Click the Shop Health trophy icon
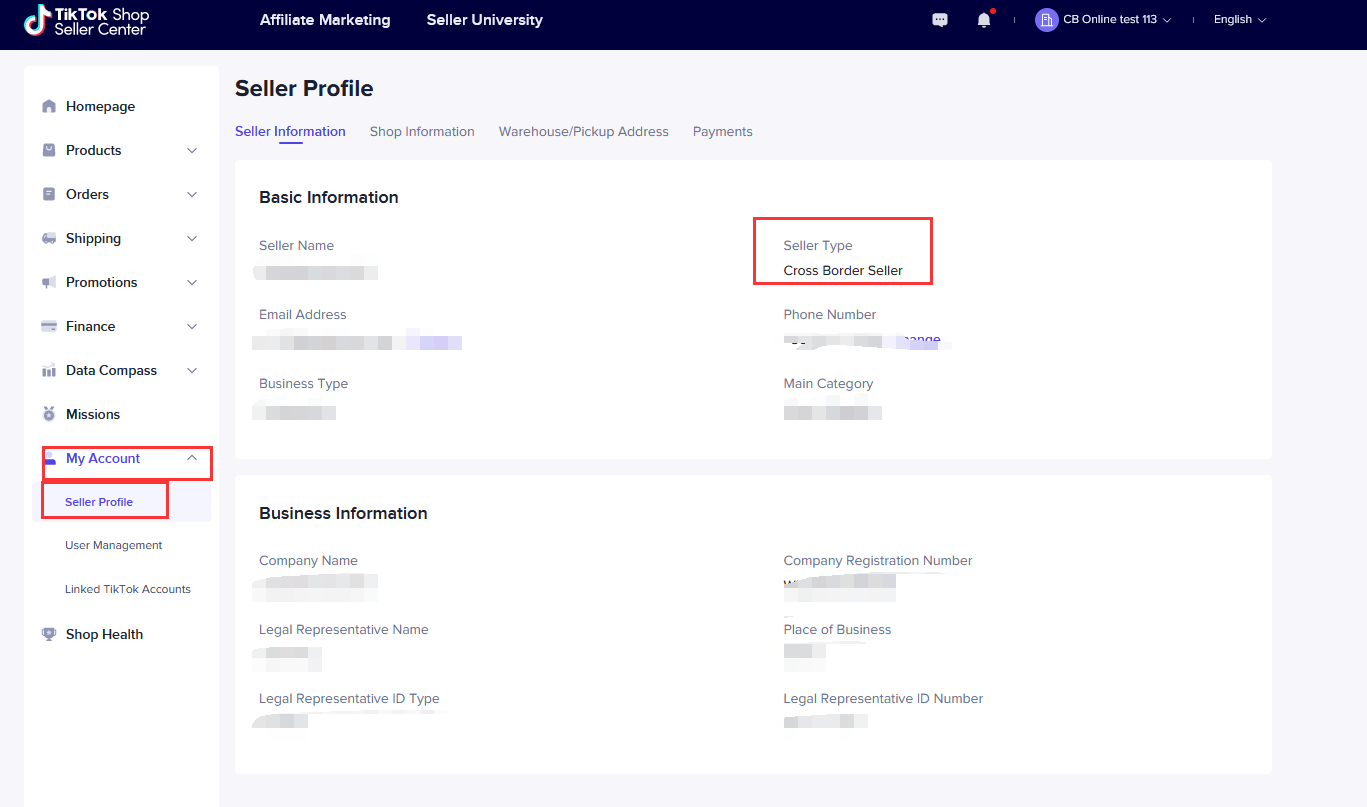This screenshot has height=807, width=1367. click(49, 634)
